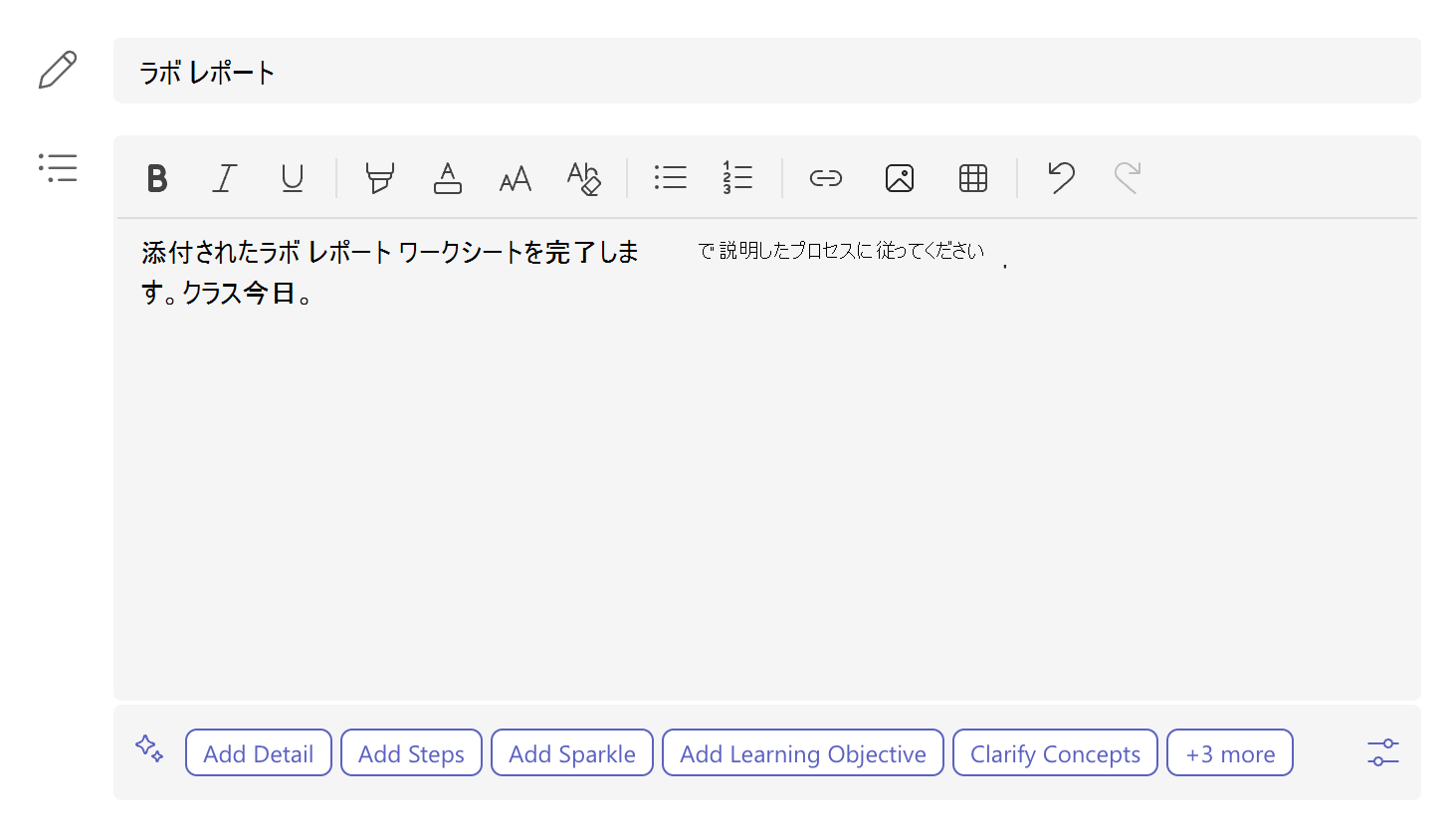Open the AI adjustment sliders settings
Image resolution: width=1453 pixels, height=840 pixels.
point(1383,752)
